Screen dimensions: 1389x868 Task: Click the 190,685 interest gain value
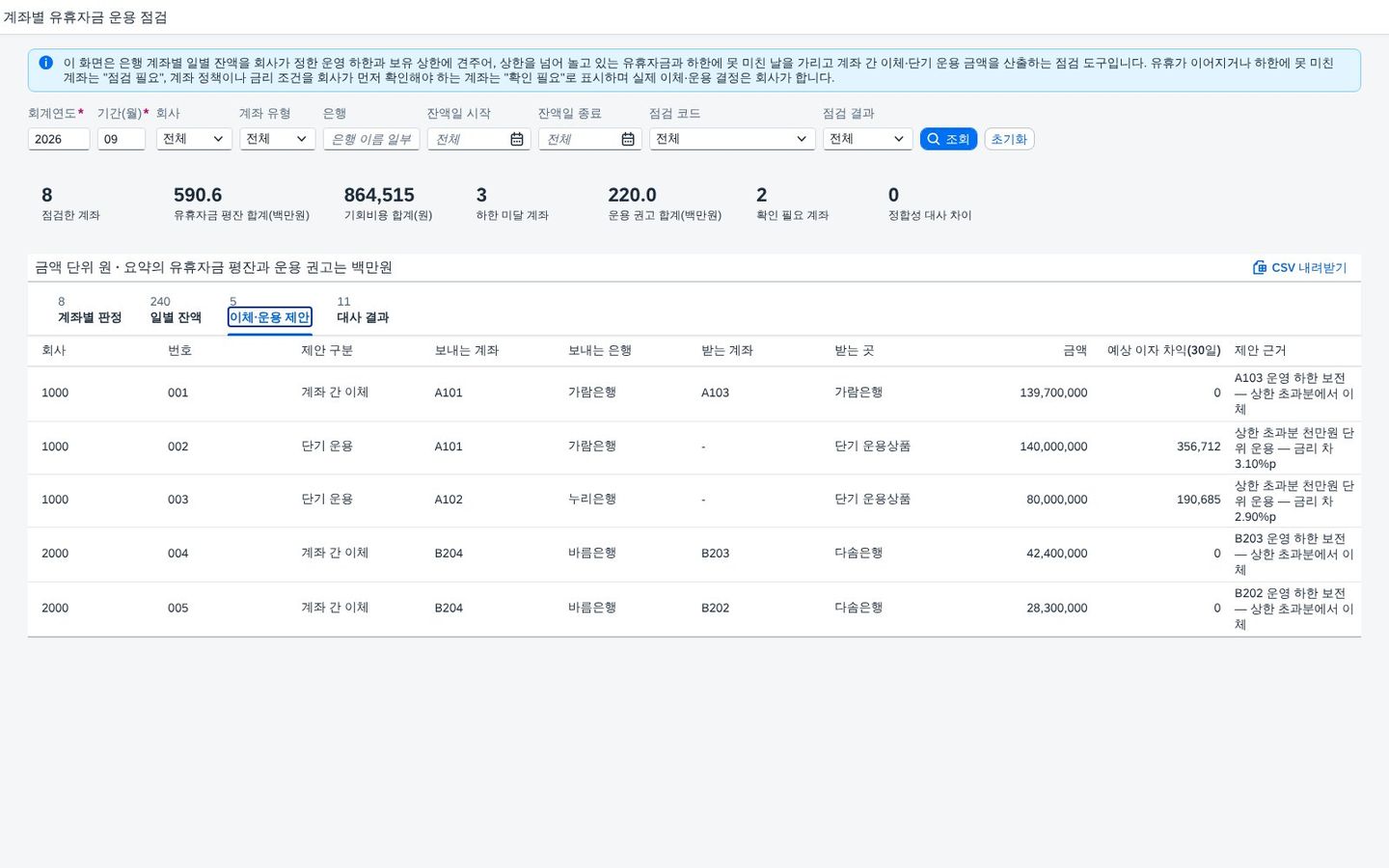[1199, 500]
